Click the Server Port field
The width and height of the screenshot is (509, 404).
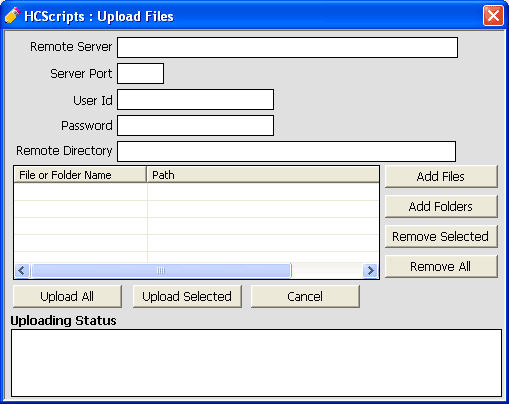click(x=140, y=73)
